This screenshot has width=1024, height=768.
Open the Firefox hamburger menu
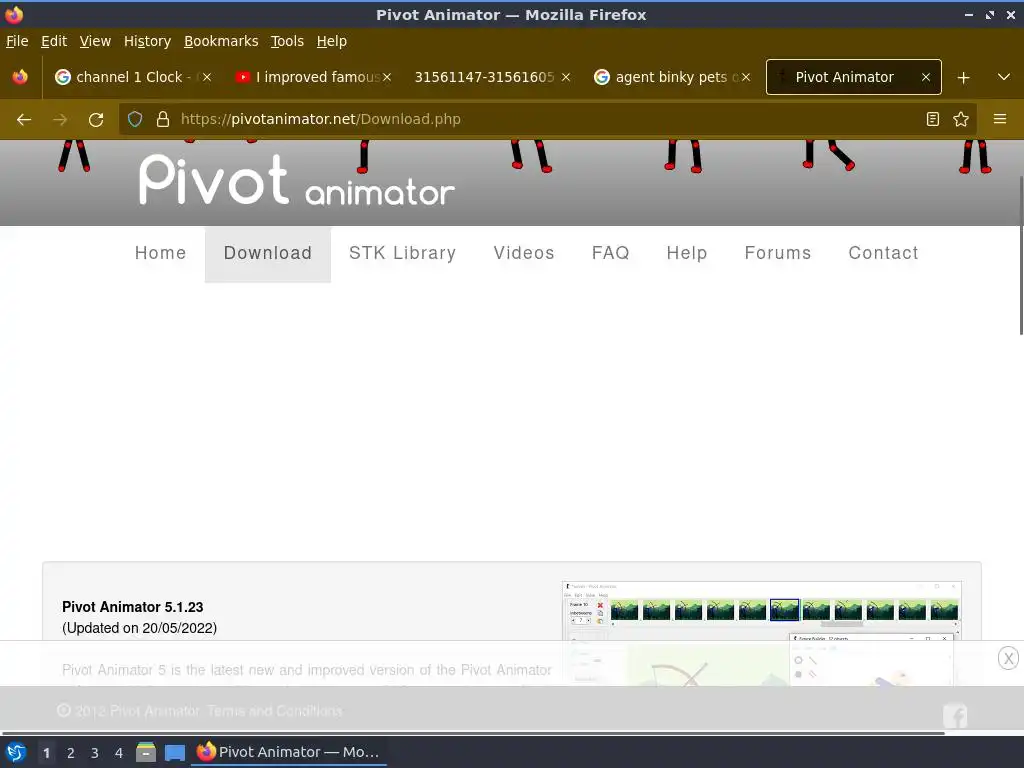[1000, 119]
